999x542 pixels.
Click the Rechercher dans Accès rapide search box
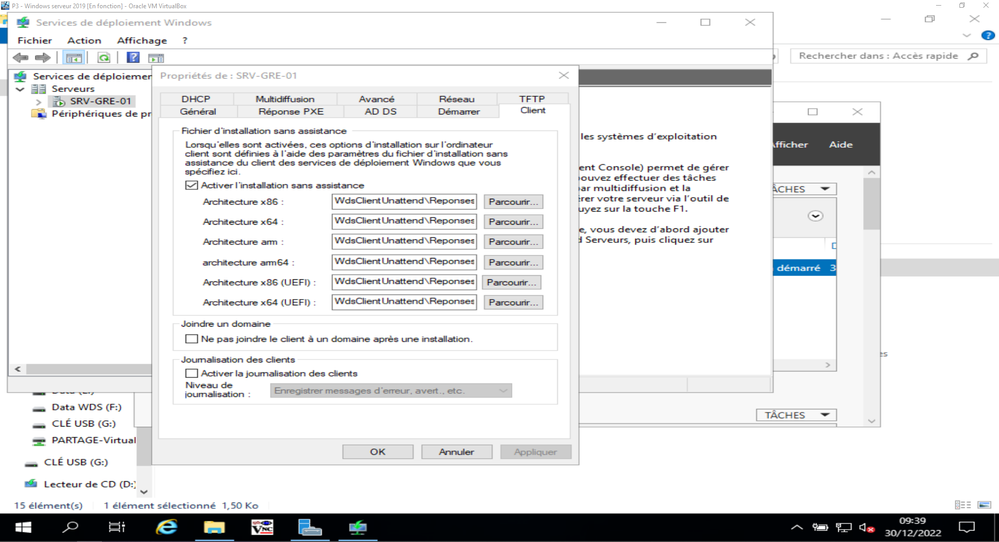pyautogui.click(x=886, y=56)
